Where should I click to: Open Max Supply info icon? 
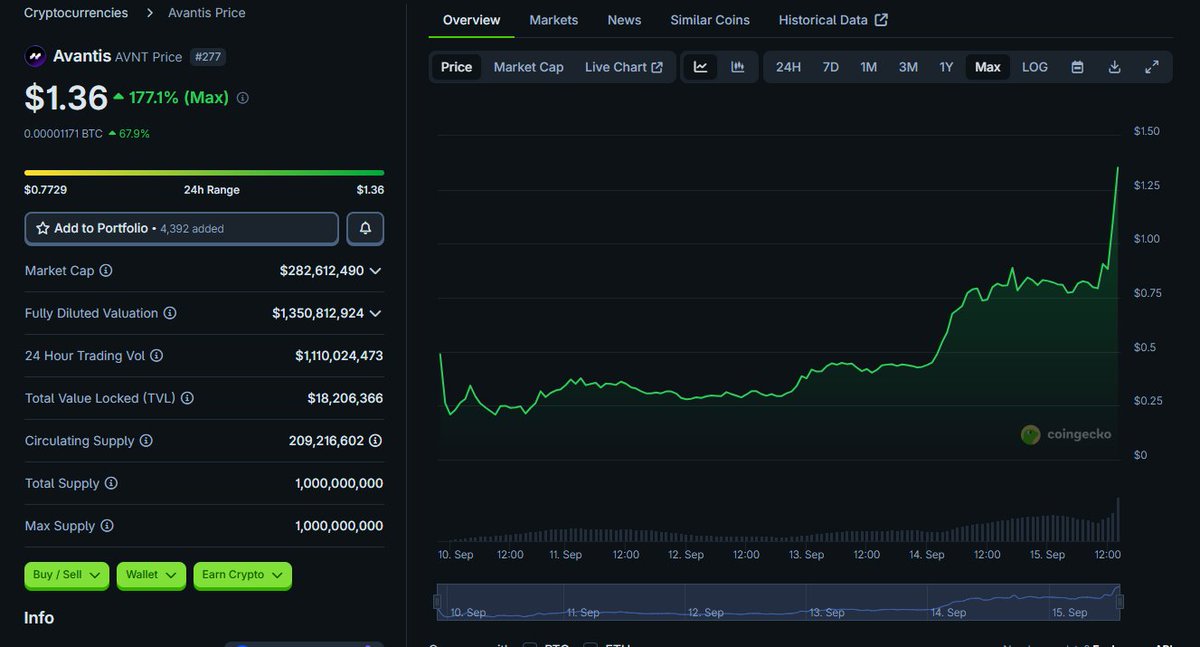(x=107, y=526)
